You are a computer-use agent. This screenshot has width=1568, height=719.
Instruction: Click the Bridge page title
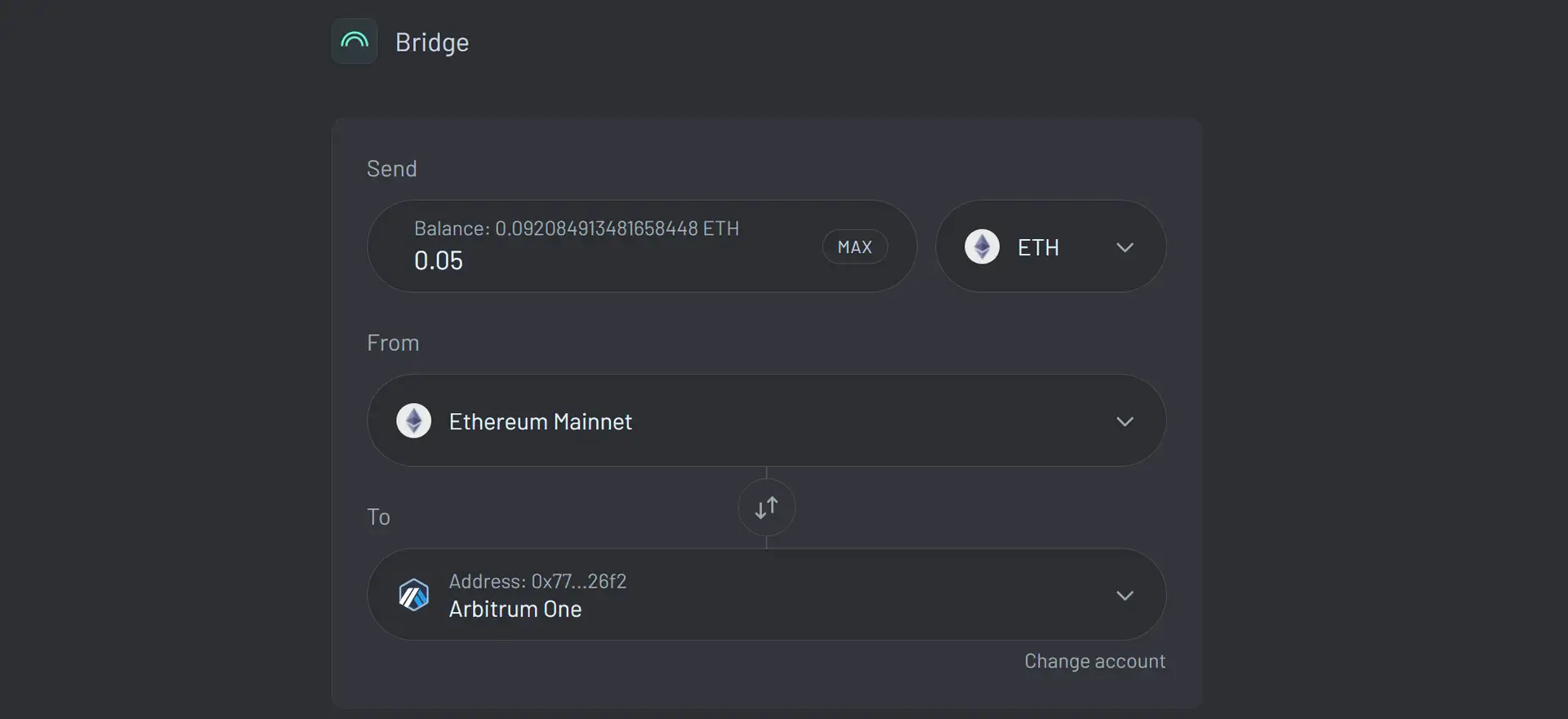[432, 42]
